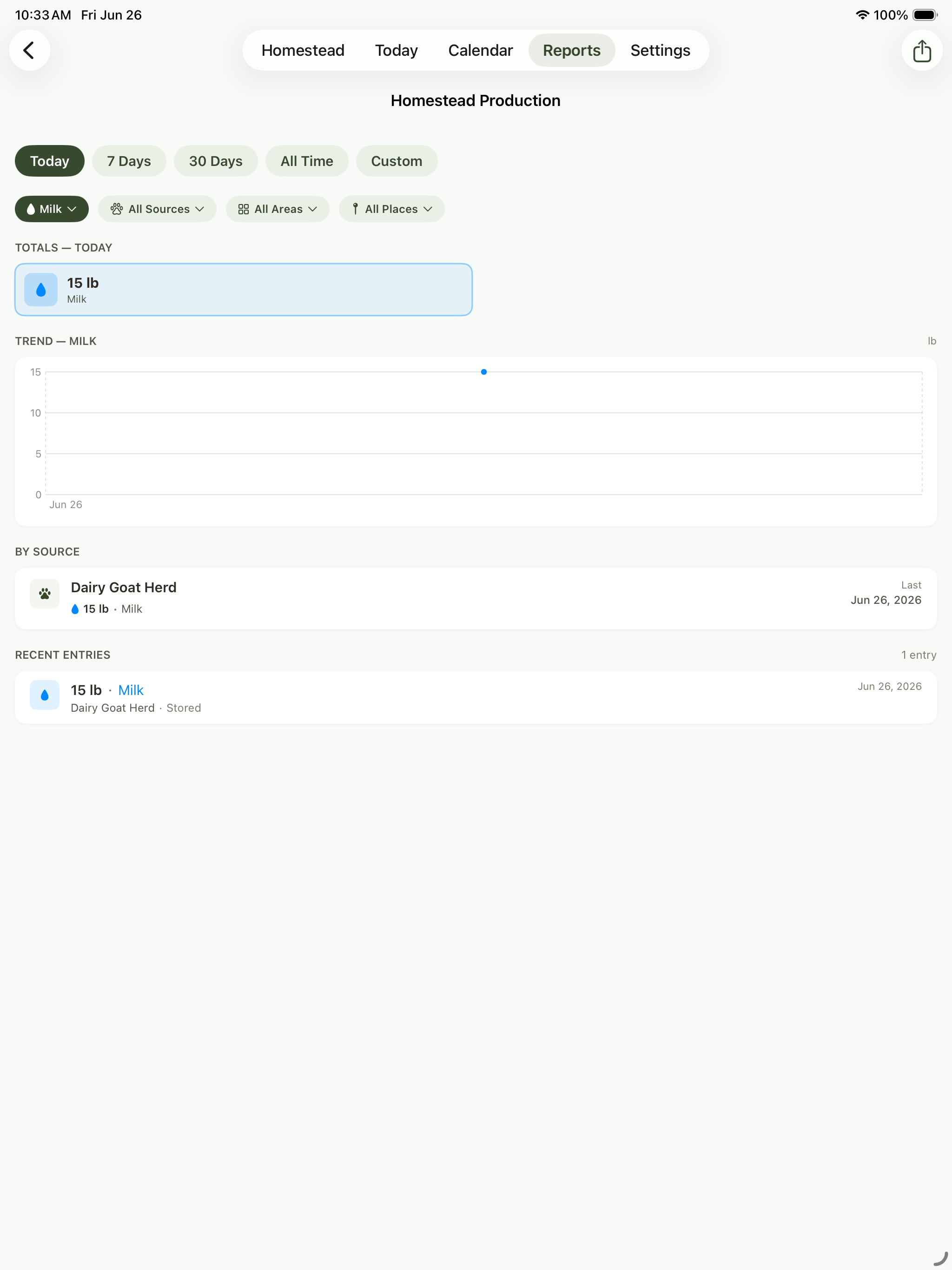The width and height of the screenshot is (952, 1270).
Task: Open the Dairy Goat Herd source row
Action: point(476,598)
